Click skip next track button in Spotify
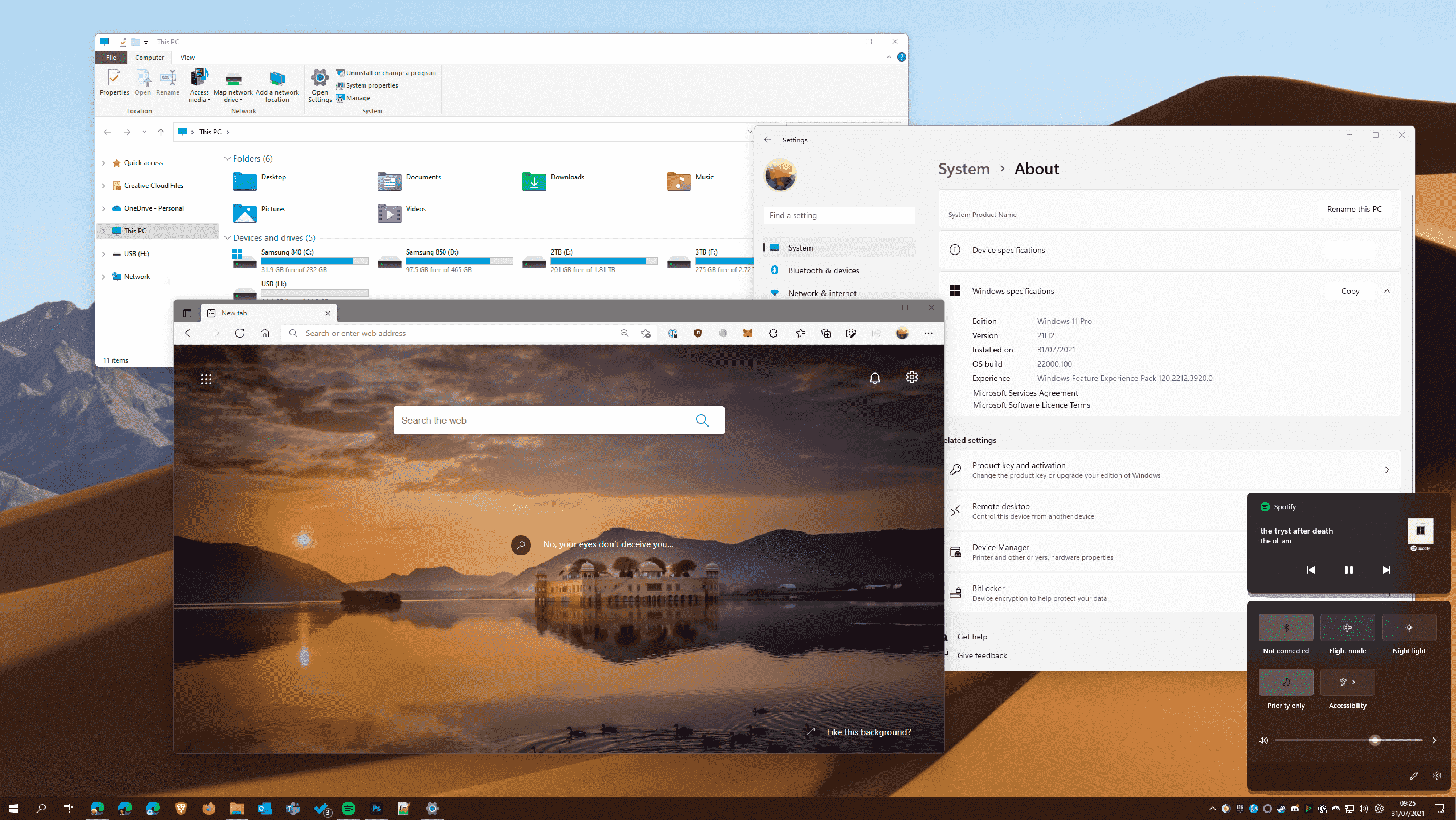The width and height of the screenshot is (1456, 820). (1386, 569)
